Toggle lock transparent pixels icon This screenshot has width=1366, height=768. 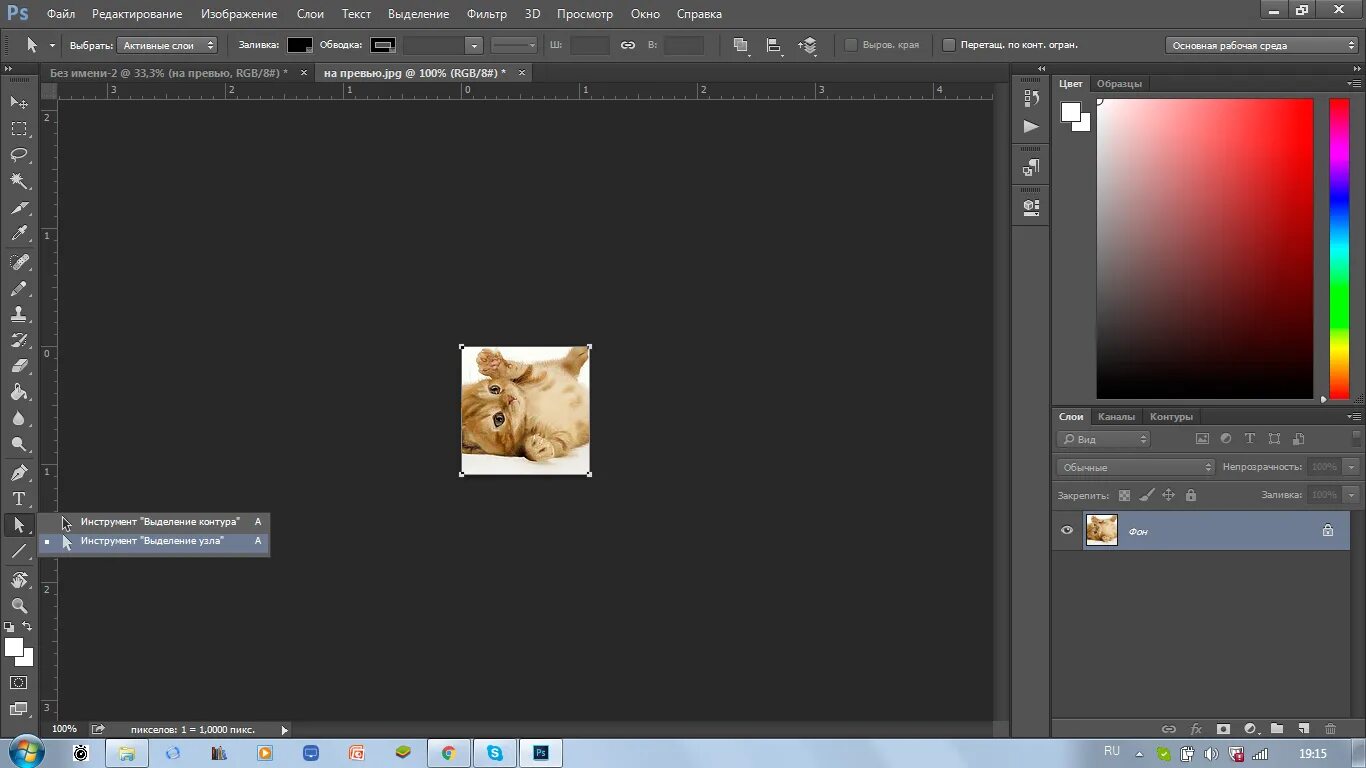click(1124, 495)
